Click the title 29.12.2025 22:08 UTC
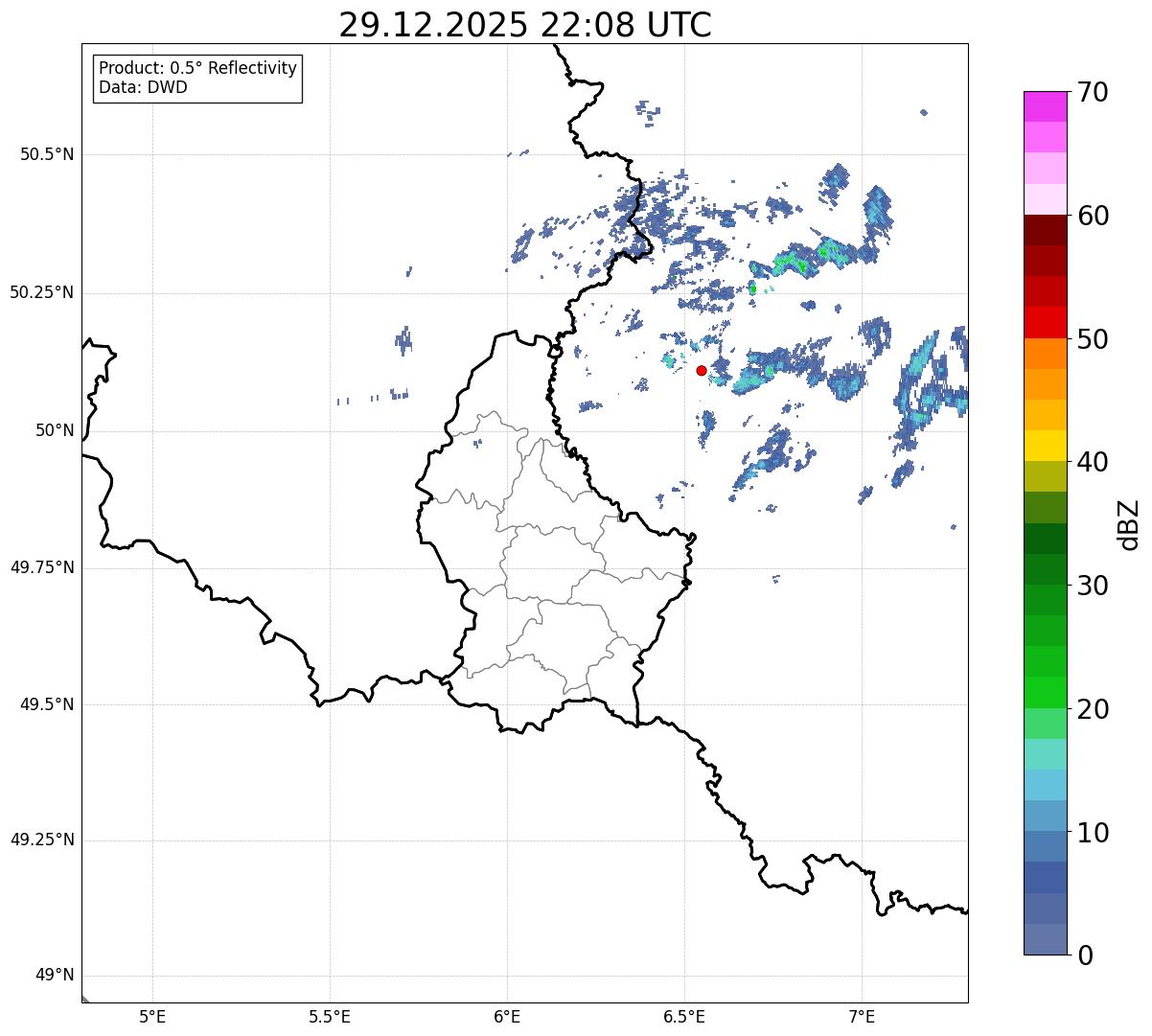Image resolution: width=1152 pixels, height=1036 pixels. point(525,24)
